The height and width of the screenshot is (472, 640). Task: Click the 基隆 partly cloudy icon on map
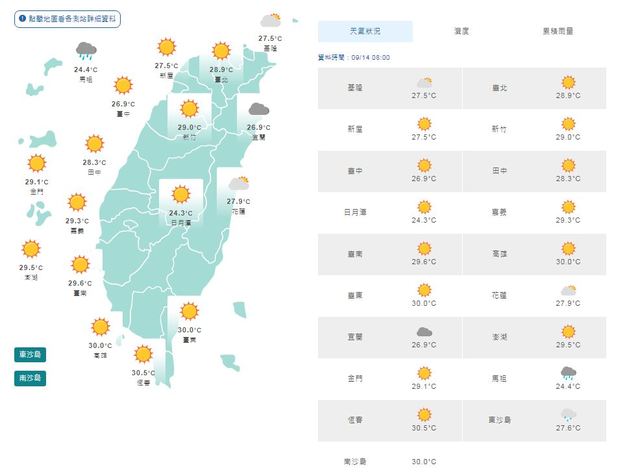[269, 21]
